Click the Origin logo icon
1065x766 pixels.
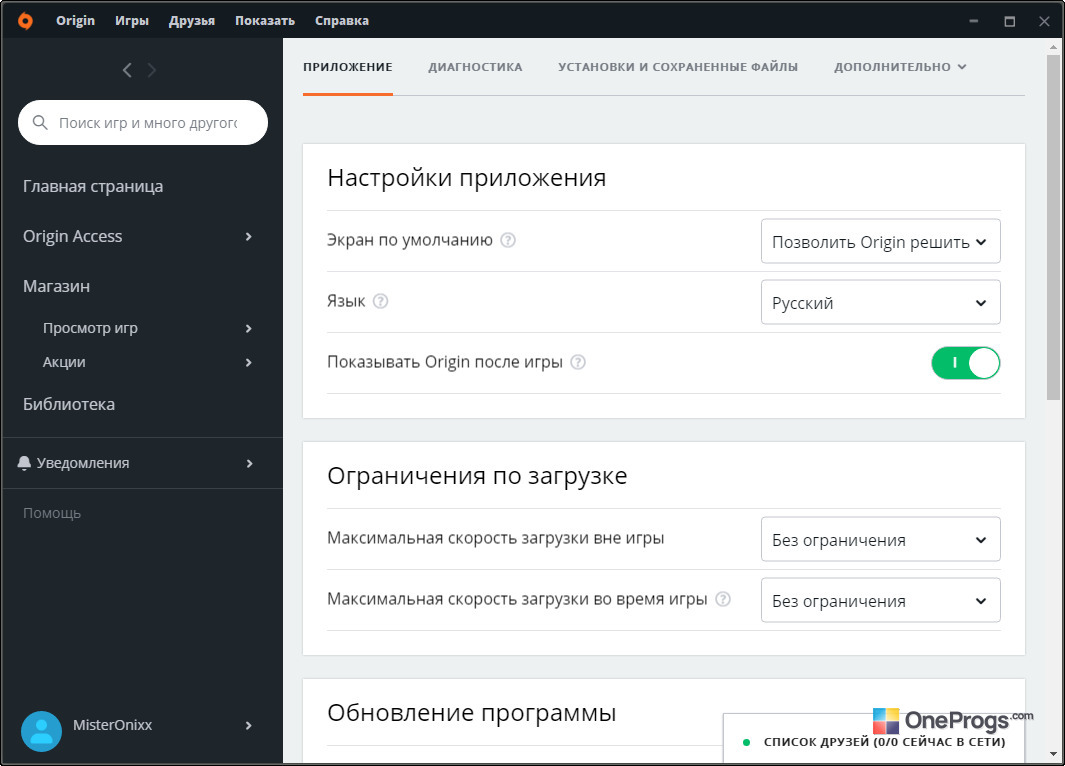pos(25,21)
